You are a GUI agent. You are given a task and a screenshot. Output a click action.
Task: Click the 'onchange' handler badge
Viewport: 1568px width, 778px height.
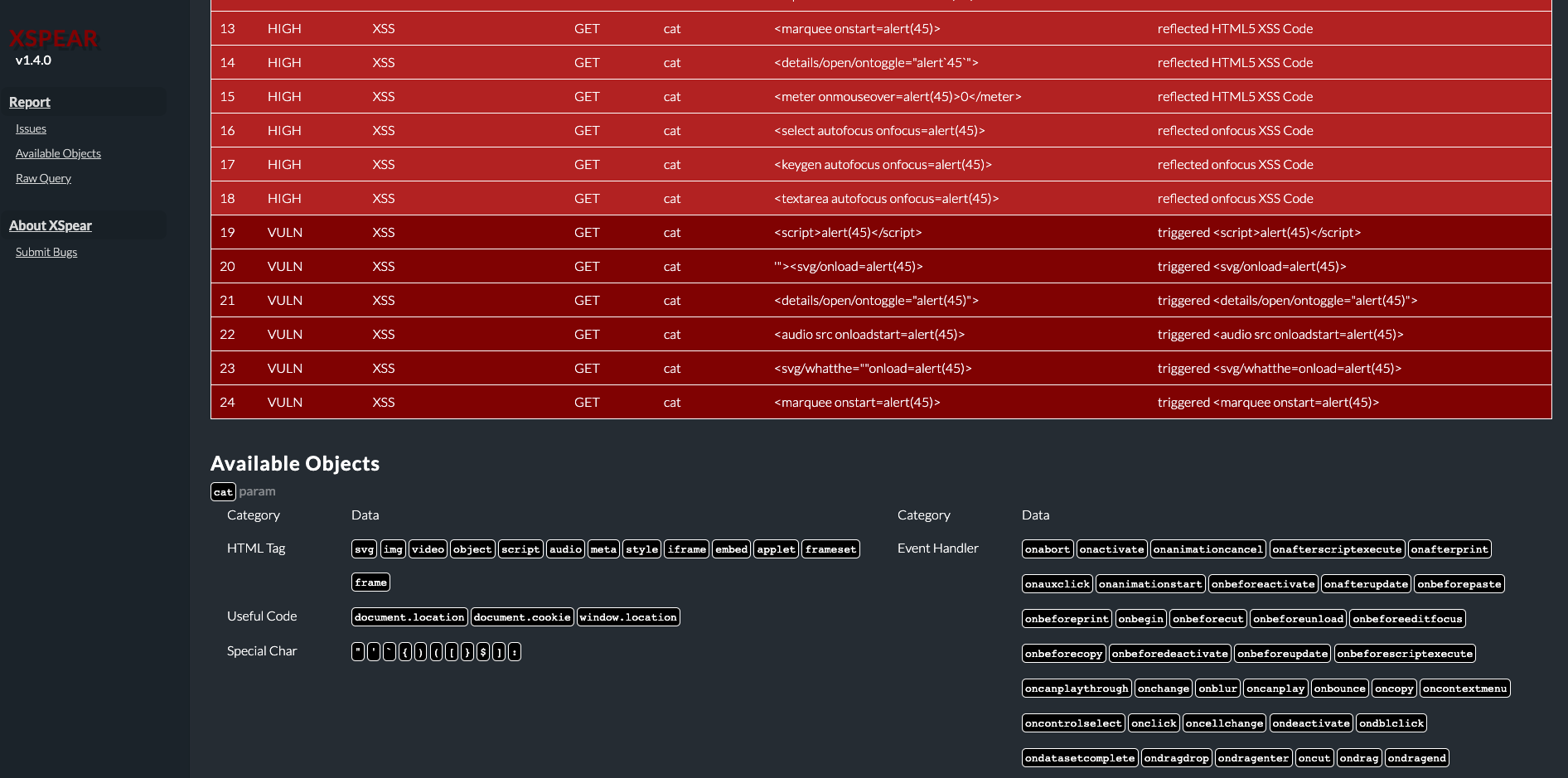point(1164,689)
